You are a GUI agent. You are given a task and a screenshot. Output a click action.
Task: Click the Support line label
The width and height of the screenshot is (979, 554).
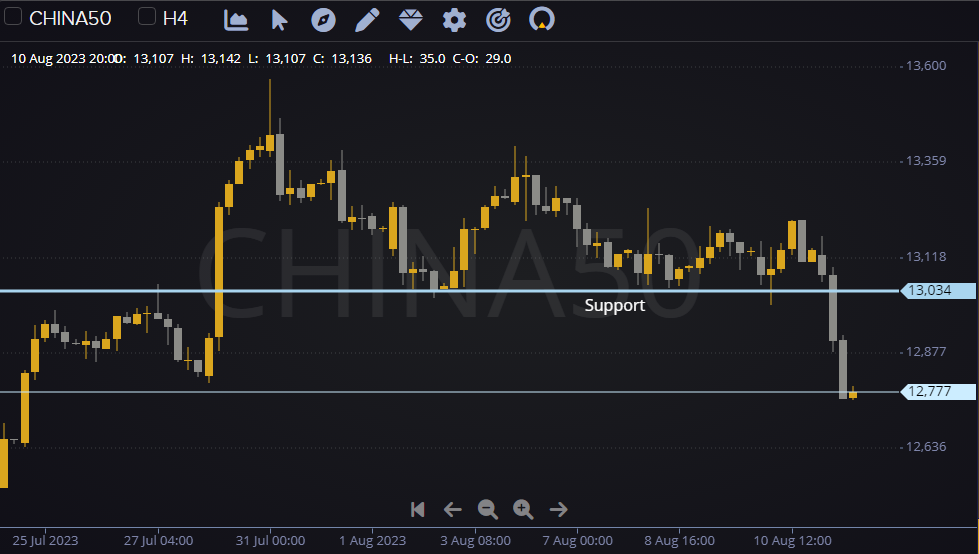coord(614,305)
